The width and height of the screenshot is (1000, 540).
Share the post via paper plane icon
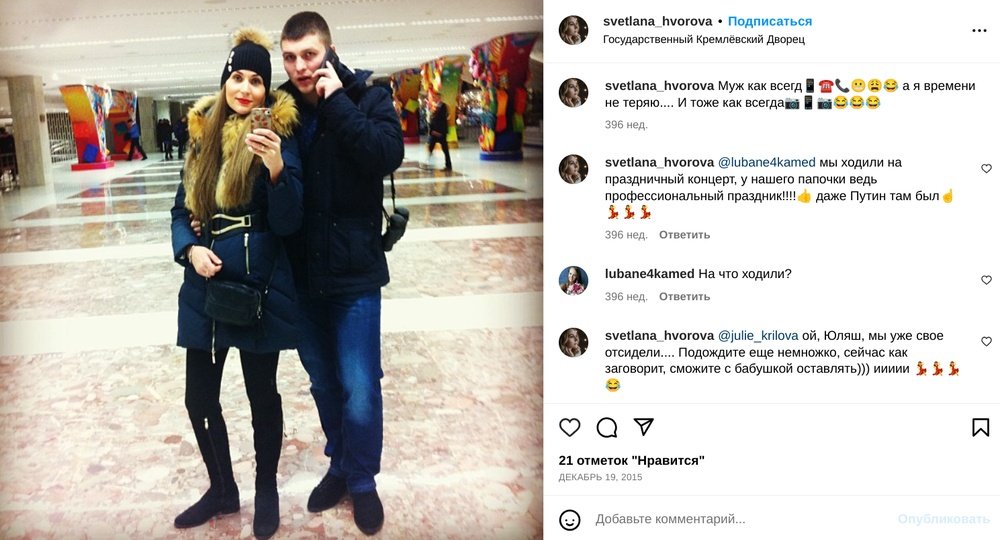(643, 427)
